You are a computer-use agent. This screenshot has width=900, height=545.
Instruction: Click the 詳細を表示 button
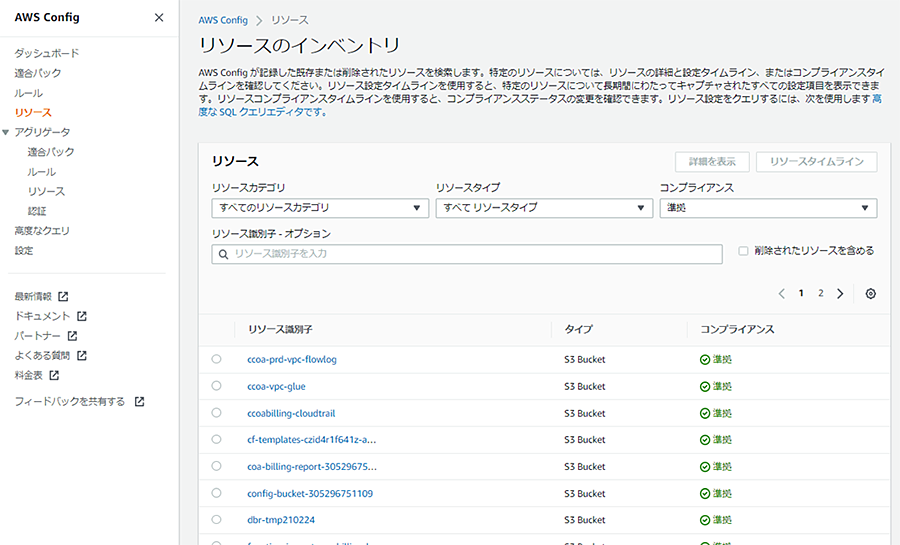[x=712, y=162]
